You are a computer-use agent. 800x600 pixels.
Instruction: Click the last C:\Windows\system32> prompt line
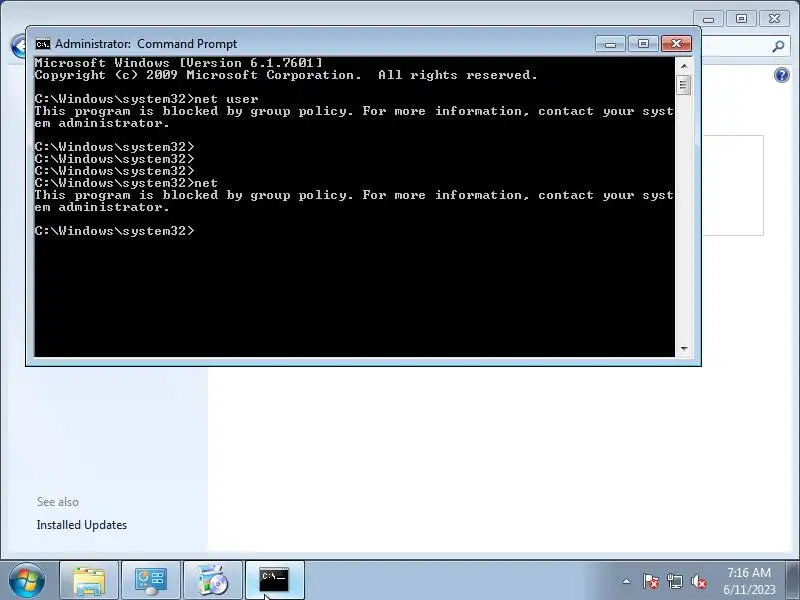(115, 231)
